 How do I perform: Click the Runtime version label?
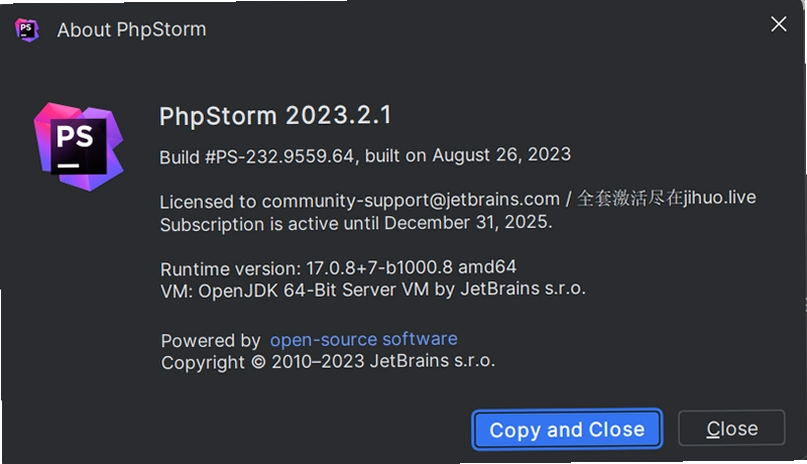point(231,269)
